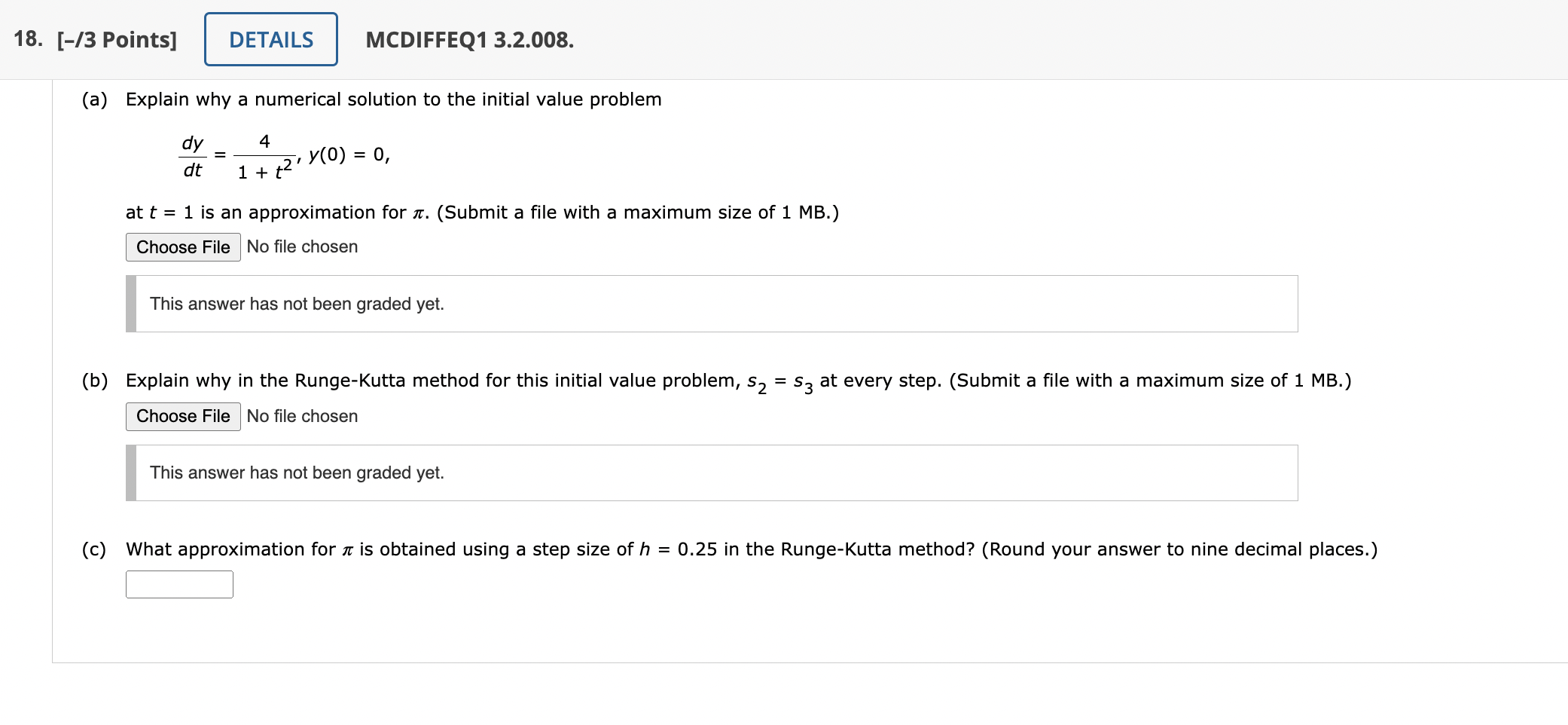The image size is (1568, 725).
Task: Click the h = 0.25 step size text
Action: point(678,549)
